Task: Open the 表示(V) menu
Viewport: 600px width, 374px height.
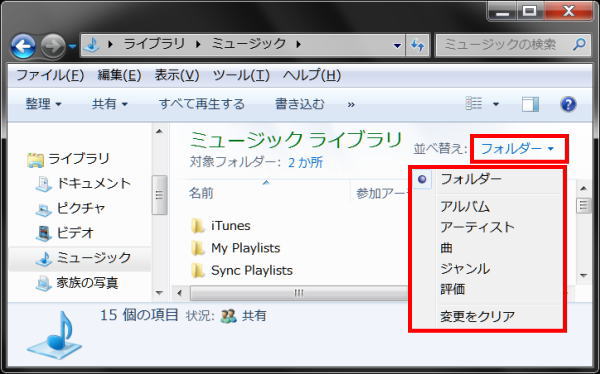Action: coord(177,75)
